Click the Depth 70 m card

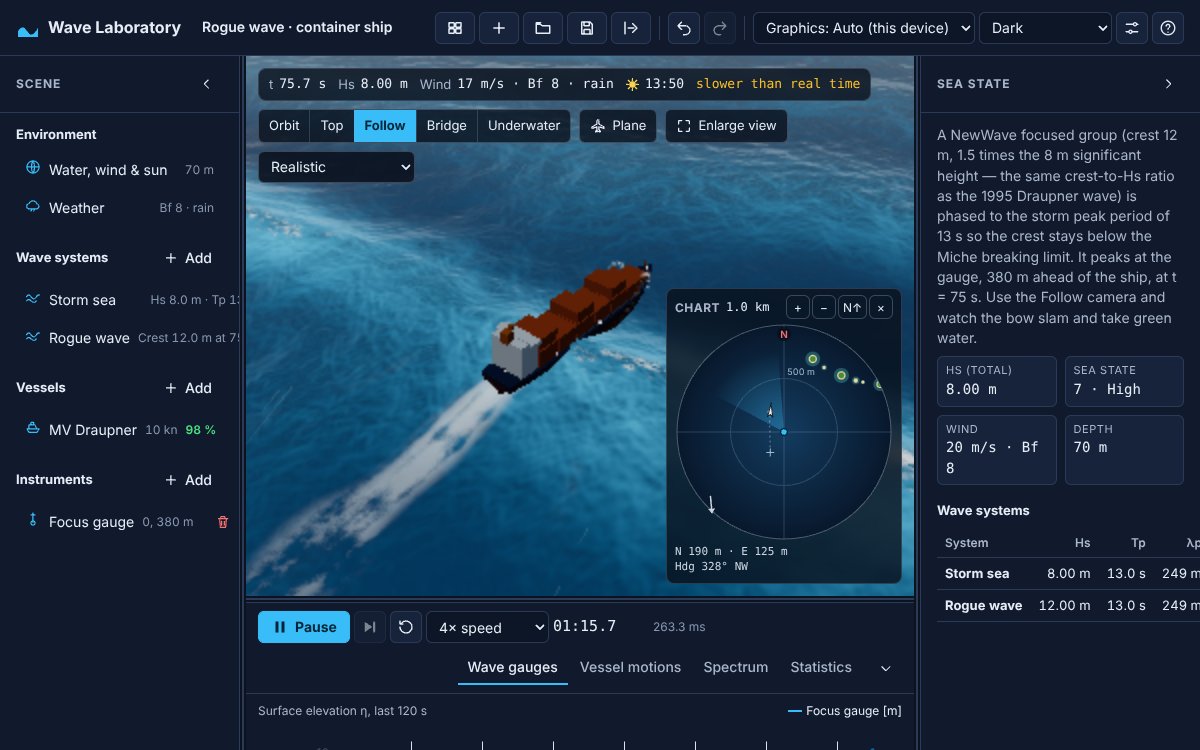1123,449
